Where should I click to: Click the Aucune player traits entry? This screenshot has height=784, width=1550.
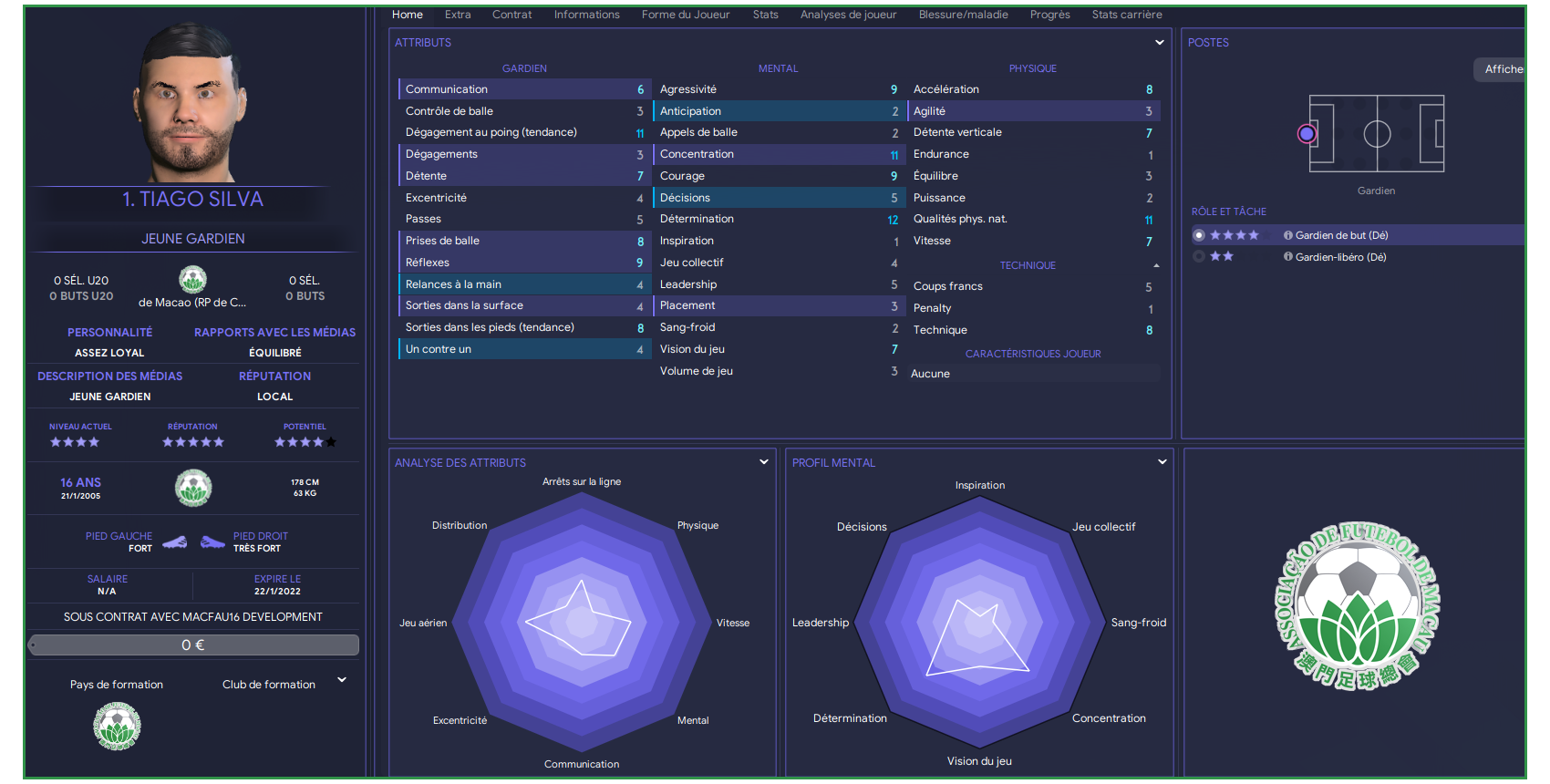coord(1034,374)
